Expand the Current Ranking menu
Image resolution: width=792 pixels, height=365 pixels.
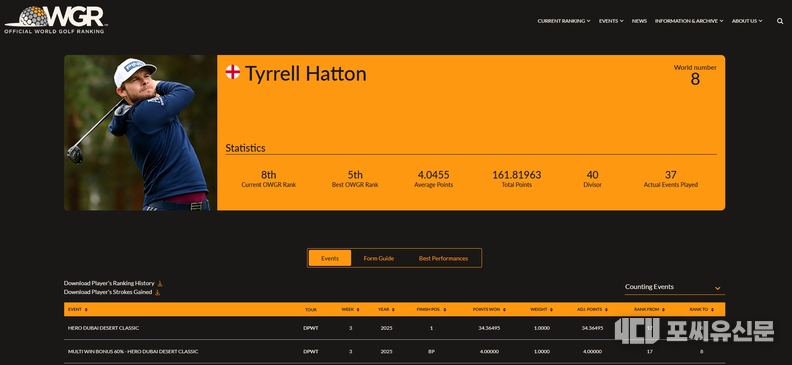coord(564,21)
